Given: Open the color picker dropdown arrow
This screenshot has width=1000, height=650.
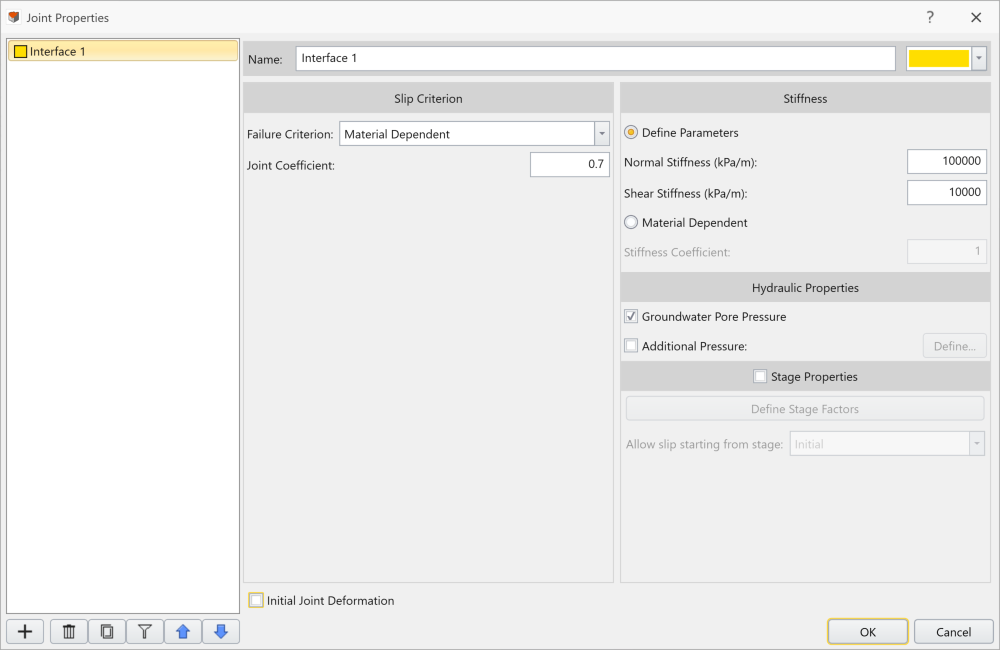Looking at the screenshot, I should 979,59.
